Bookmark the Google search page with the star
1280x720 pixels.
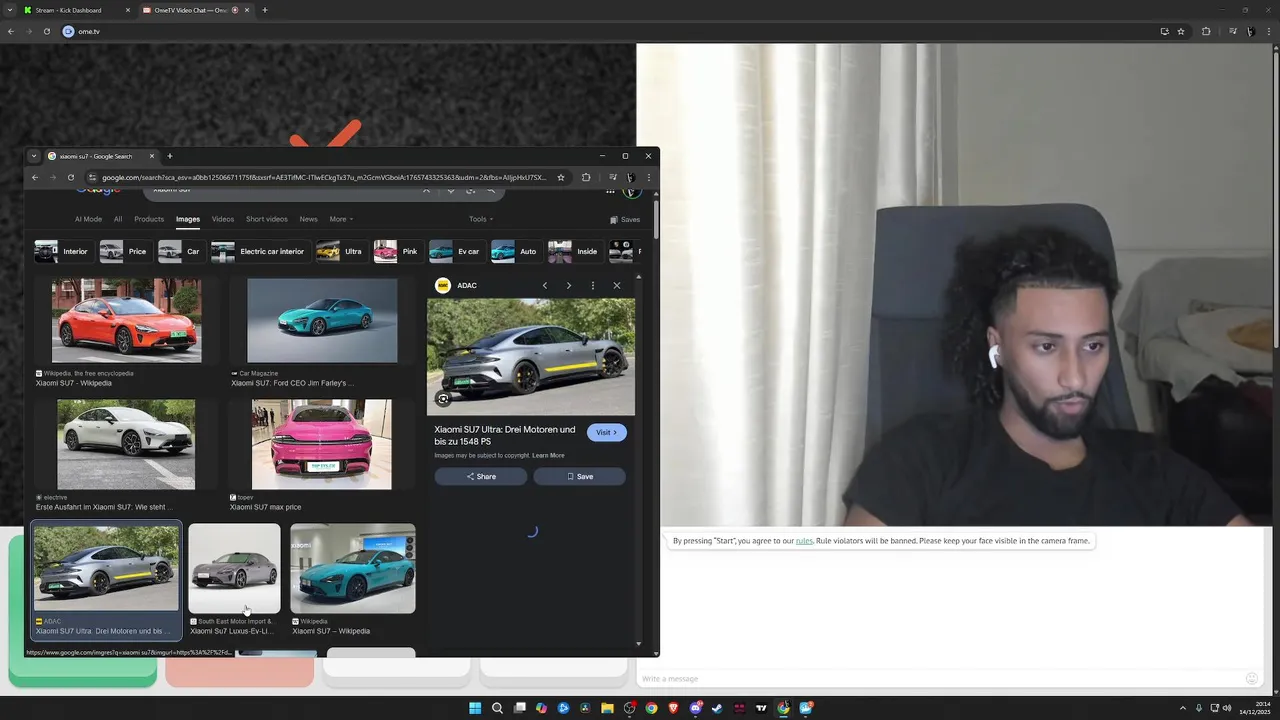tap(561, 177)
